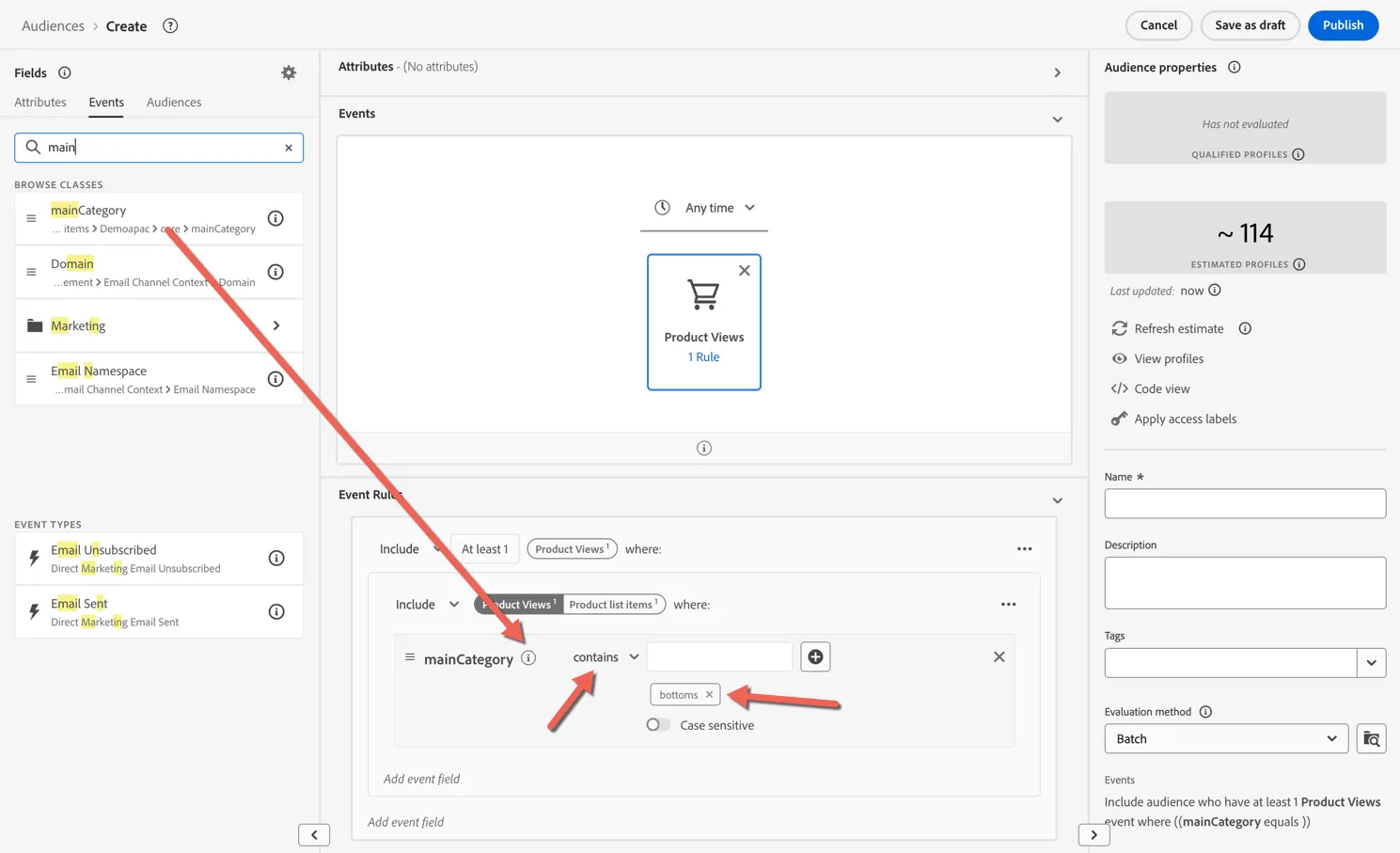1400x853 pixels.
Task: Remove the bottoms value tag
Action: click(x=710, y=695)
